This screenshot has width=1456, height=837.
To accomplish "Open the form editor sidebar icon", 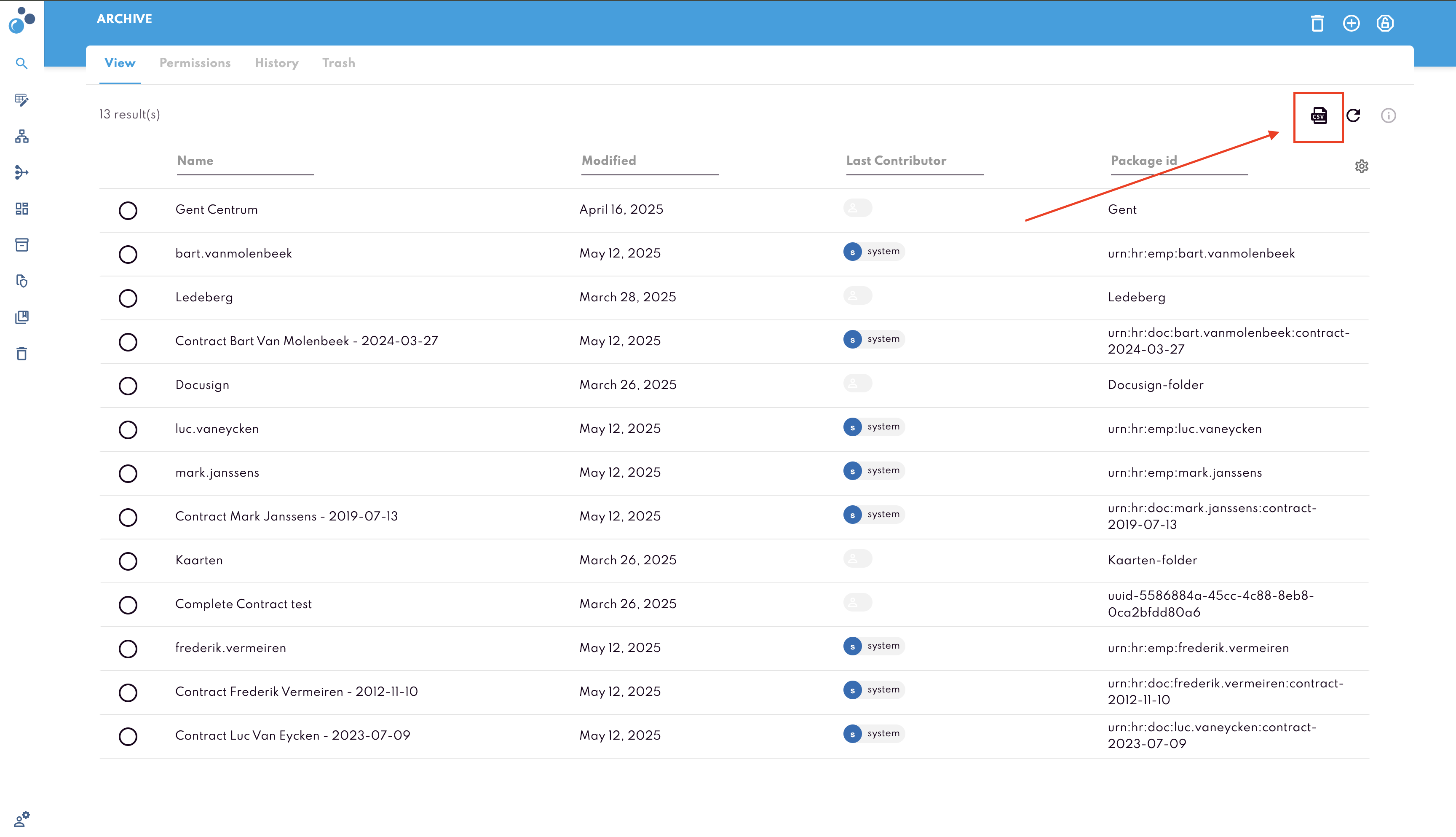I will 21,99.
